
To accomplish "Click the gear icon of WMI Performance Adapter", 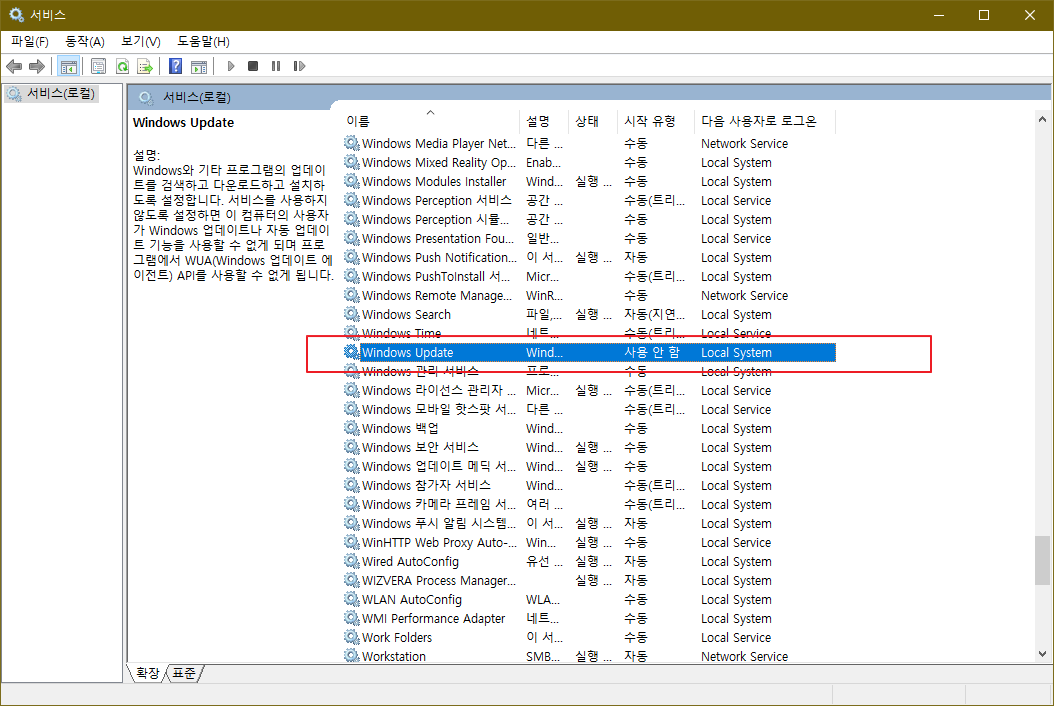I will click(x=352, y=618).
